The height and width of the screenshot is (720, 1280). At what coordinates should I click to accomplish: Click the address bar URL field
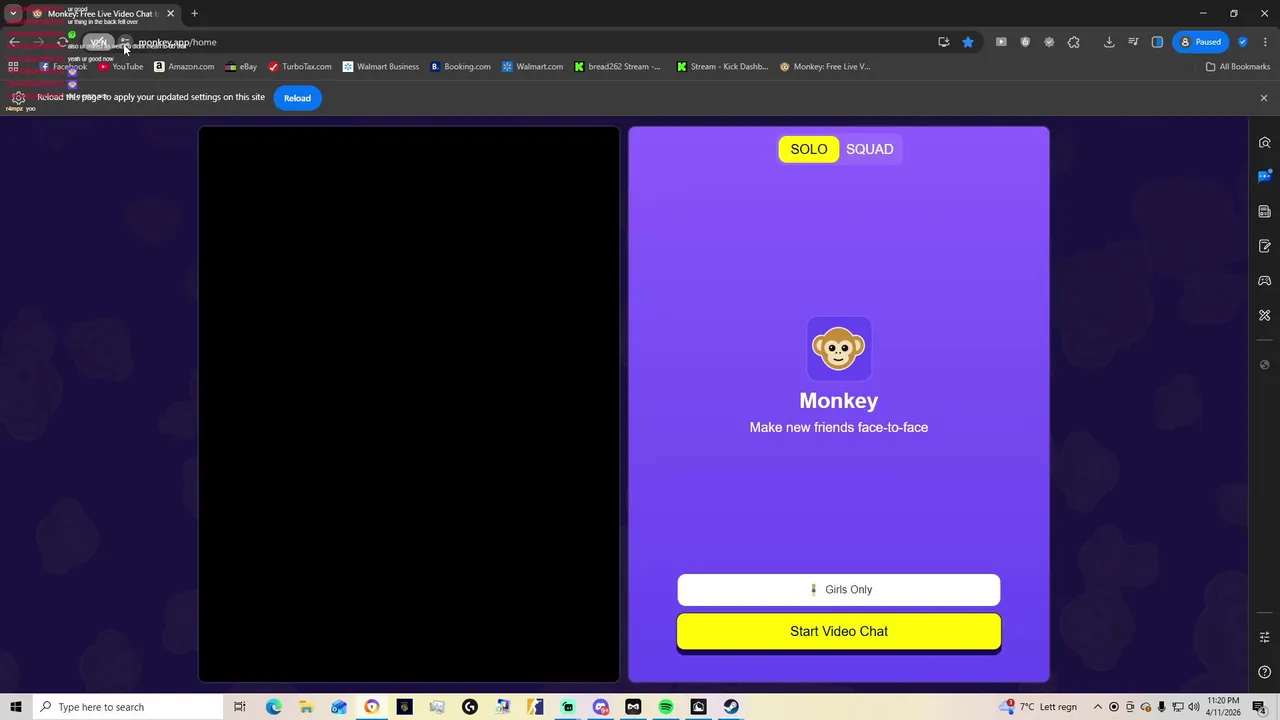530,42
